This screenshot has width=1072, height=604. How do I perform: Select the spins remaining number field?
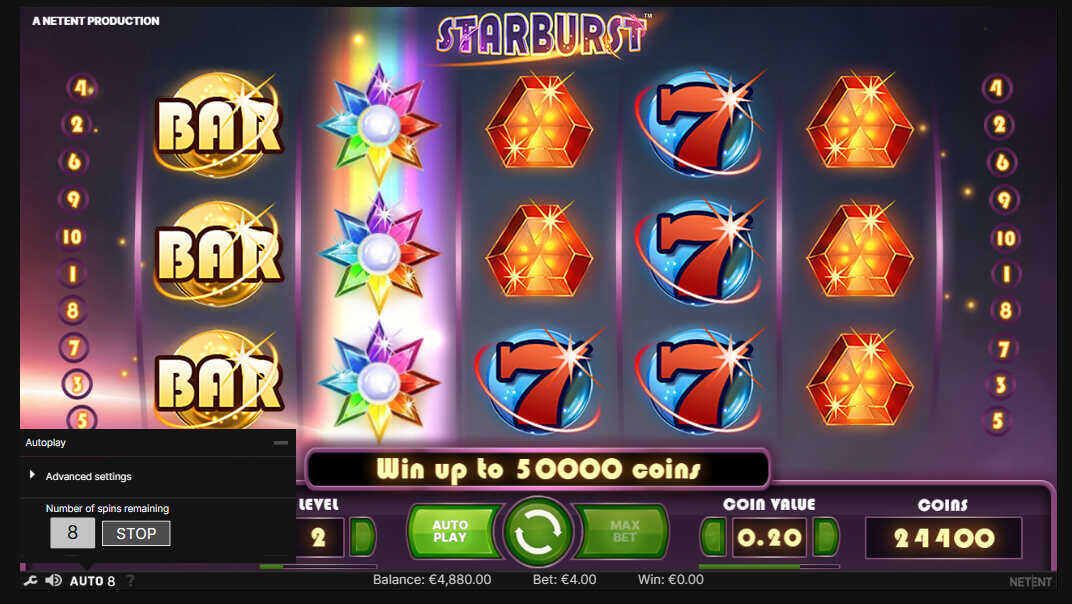[x=72, y=533]
